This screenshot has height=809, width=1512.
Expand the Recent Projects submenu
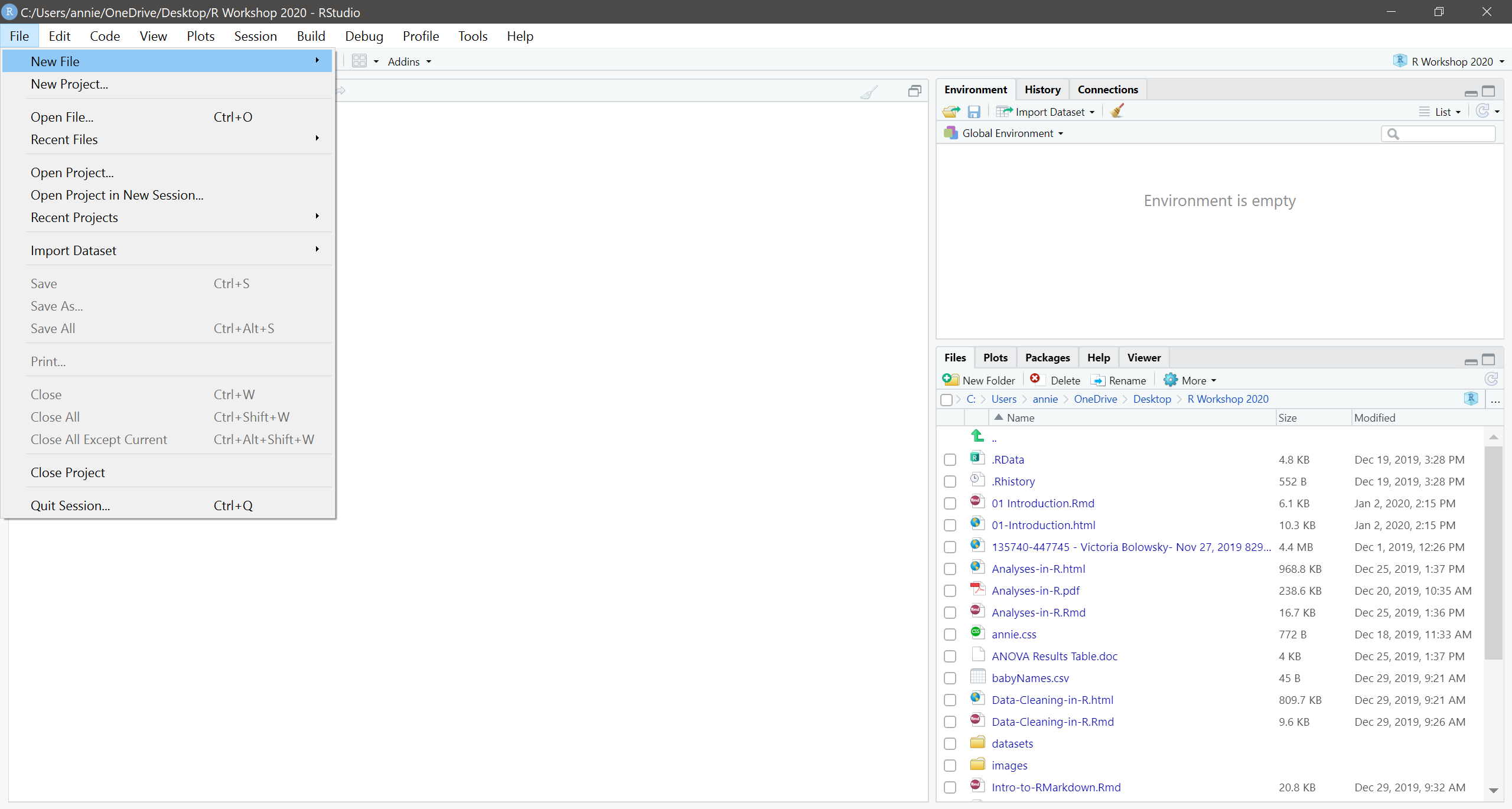[x=168, y=217]
